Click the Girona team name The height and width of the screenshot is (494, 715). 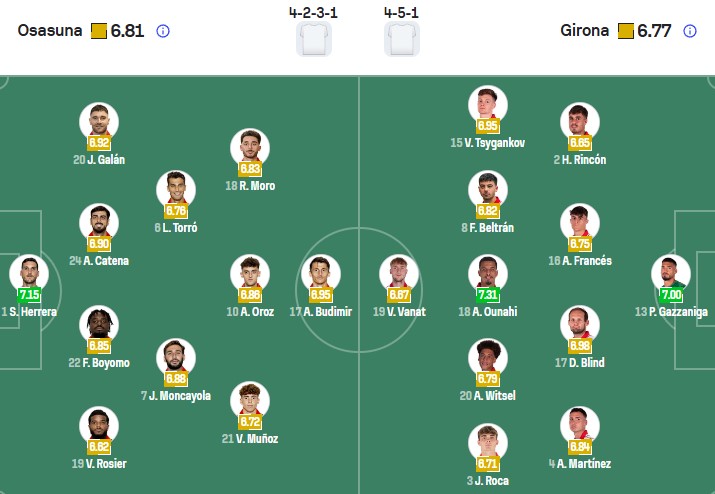pyautogui.click(x=585, y=30)
